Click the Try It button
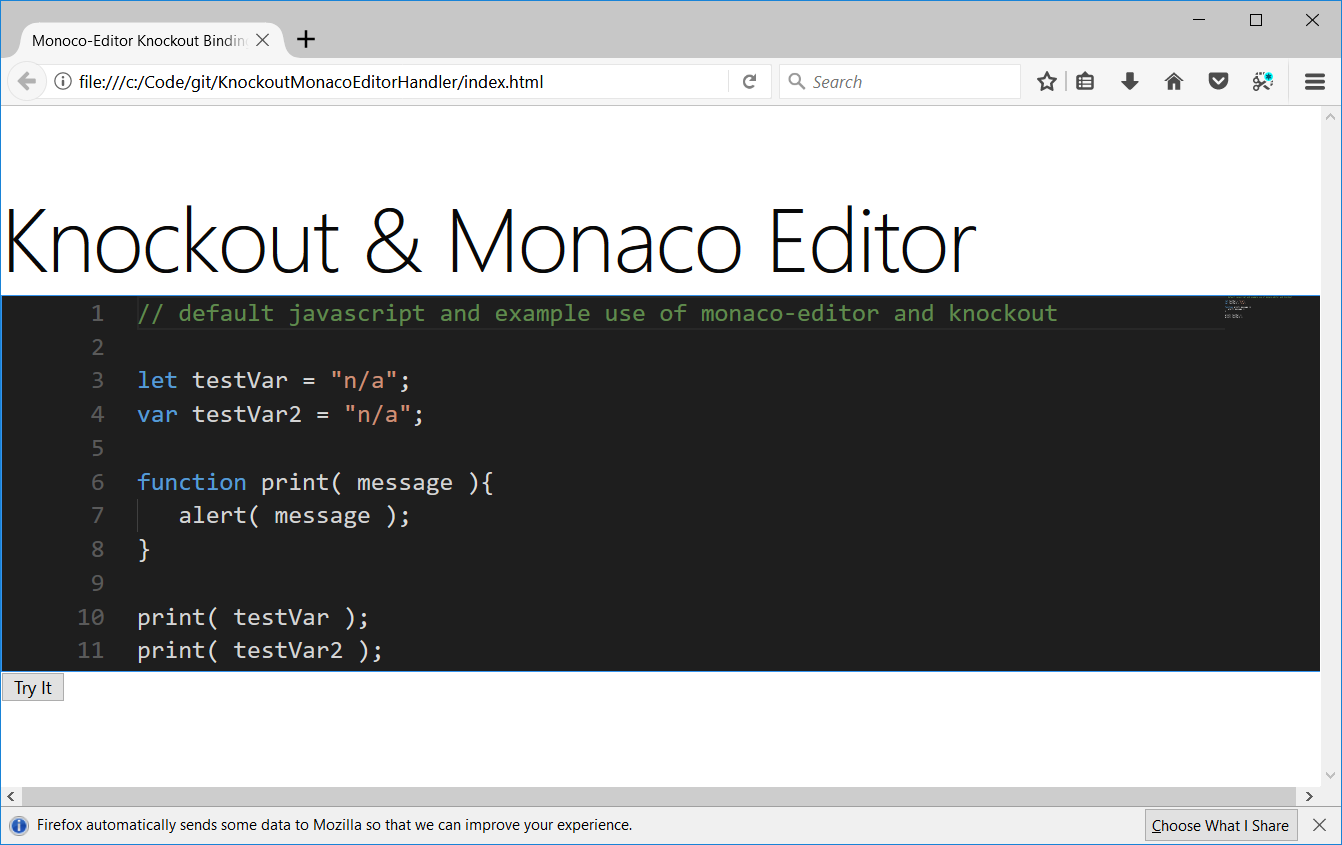Image resolution: width=1342 pixels, height=845 pixels. coord(33,687)
